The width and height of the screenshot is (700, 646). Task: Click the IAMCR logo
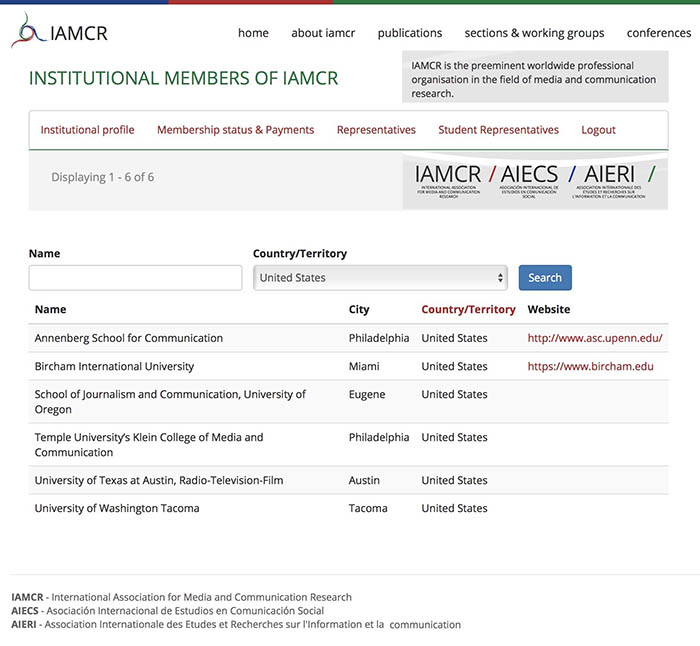(59, 31)
